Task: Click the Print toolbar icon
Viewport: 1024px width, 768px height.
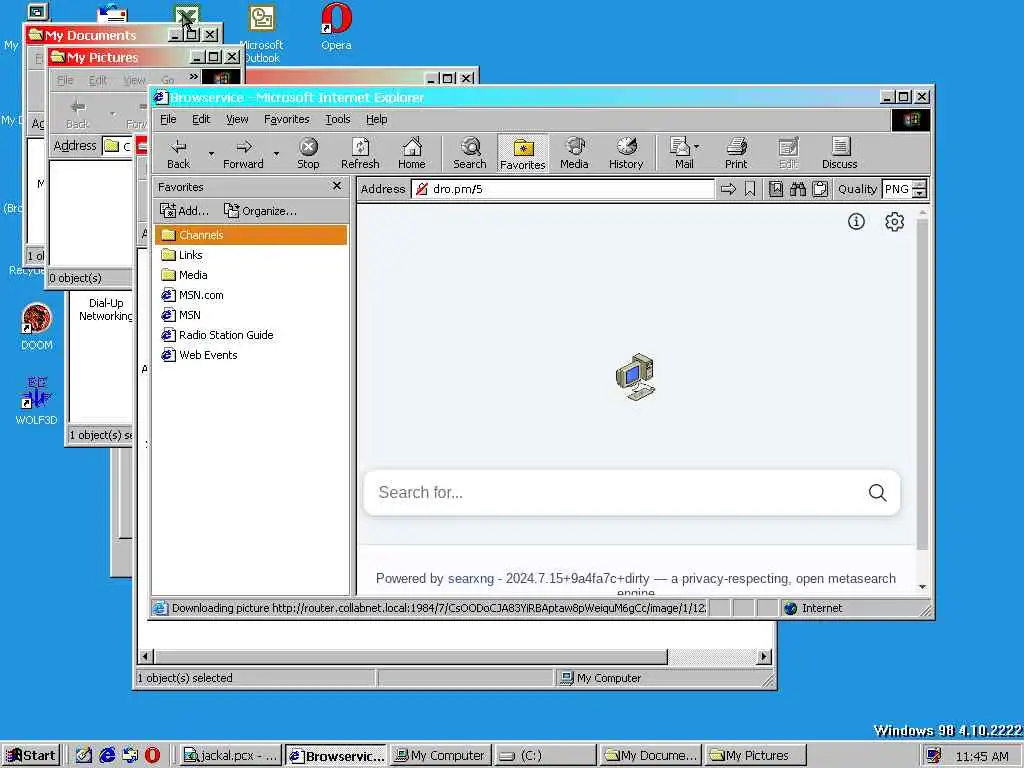Action: 736,153
